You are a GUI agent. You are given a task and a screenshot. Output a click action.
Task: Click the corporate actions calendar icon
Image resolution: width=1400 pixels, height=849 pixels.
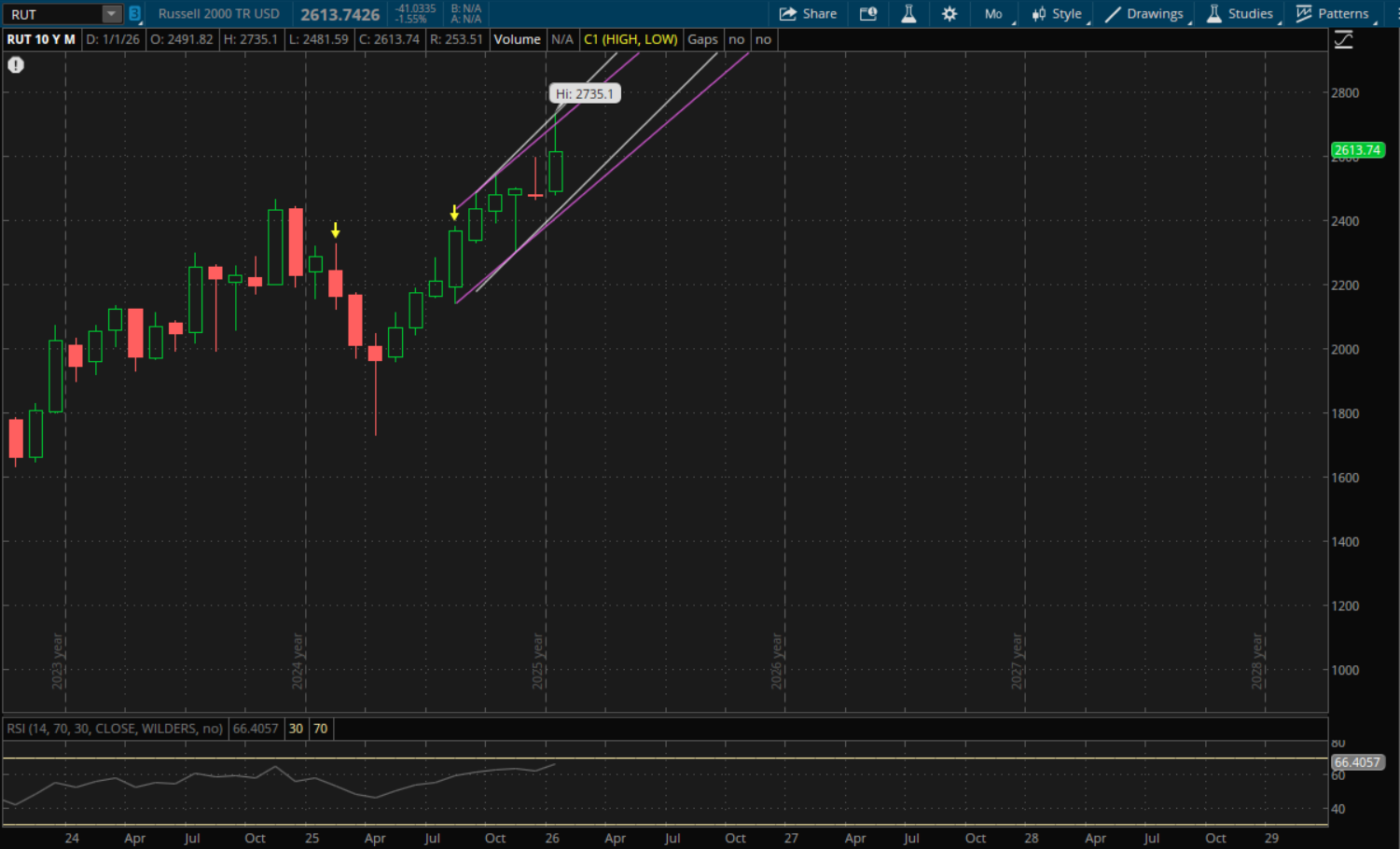[868, 14]
